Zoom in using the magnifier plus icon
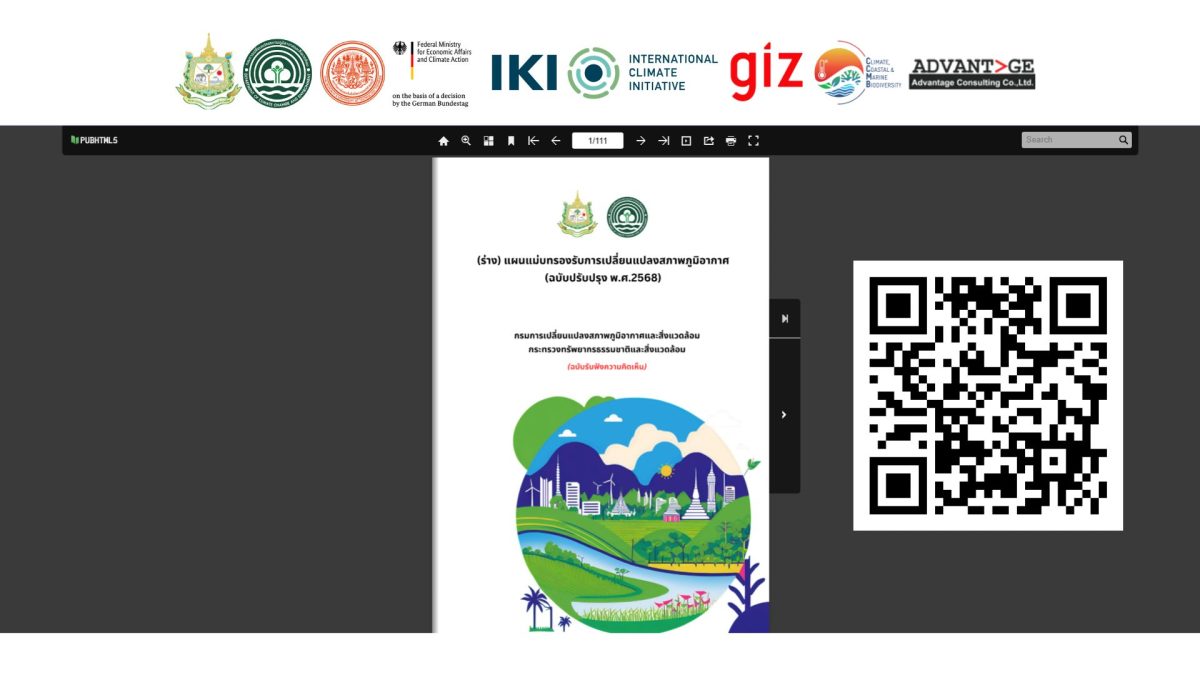The width and height of the screenshot is (1200, 675). pyautogui.click(x=466, y=141)
